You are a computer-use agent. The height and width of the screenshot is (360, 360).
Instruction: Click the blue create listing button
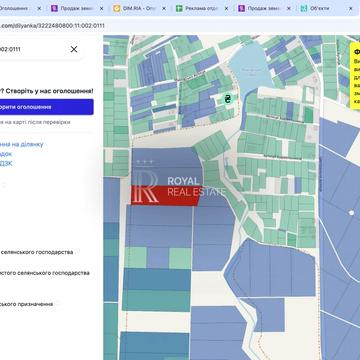(x=47, y=107)
